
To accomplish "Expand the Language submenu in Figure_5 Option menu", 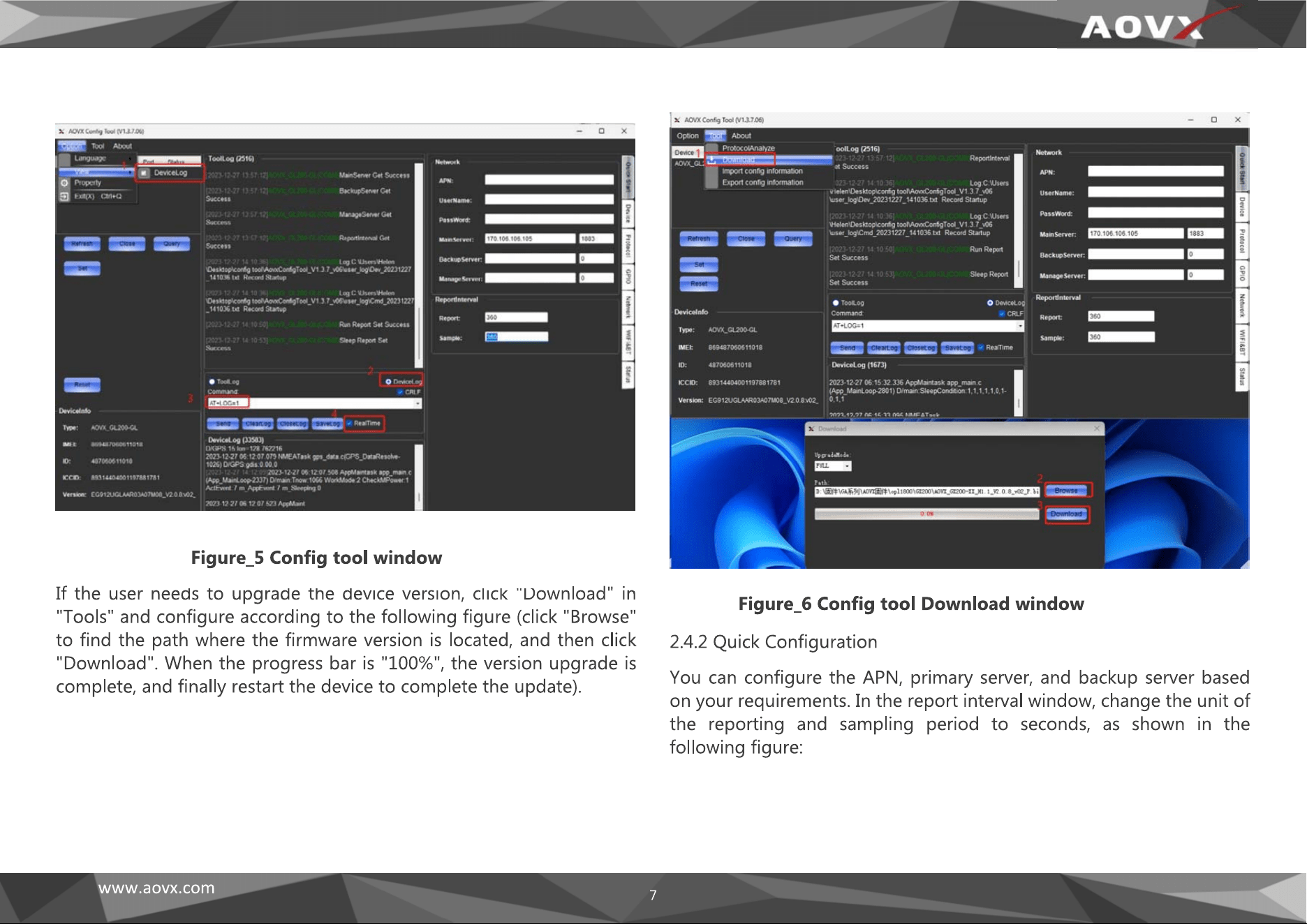I will (96, 158).
